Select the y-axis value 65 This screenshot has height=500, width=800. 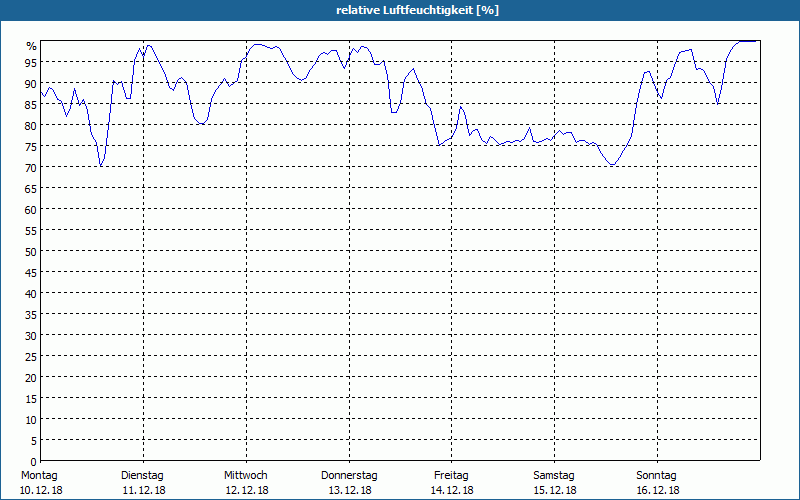(x=31, y=189)
